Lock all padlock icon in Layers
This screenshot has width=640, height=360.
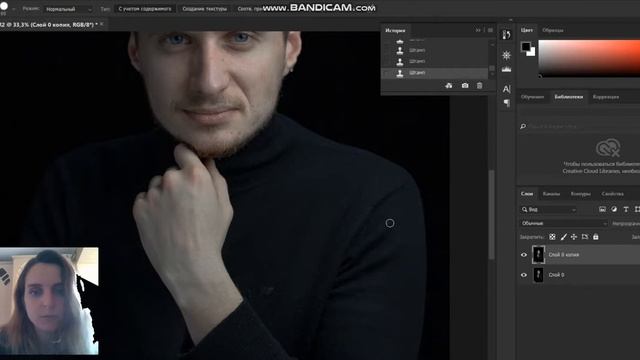click(x=596, y=237)
